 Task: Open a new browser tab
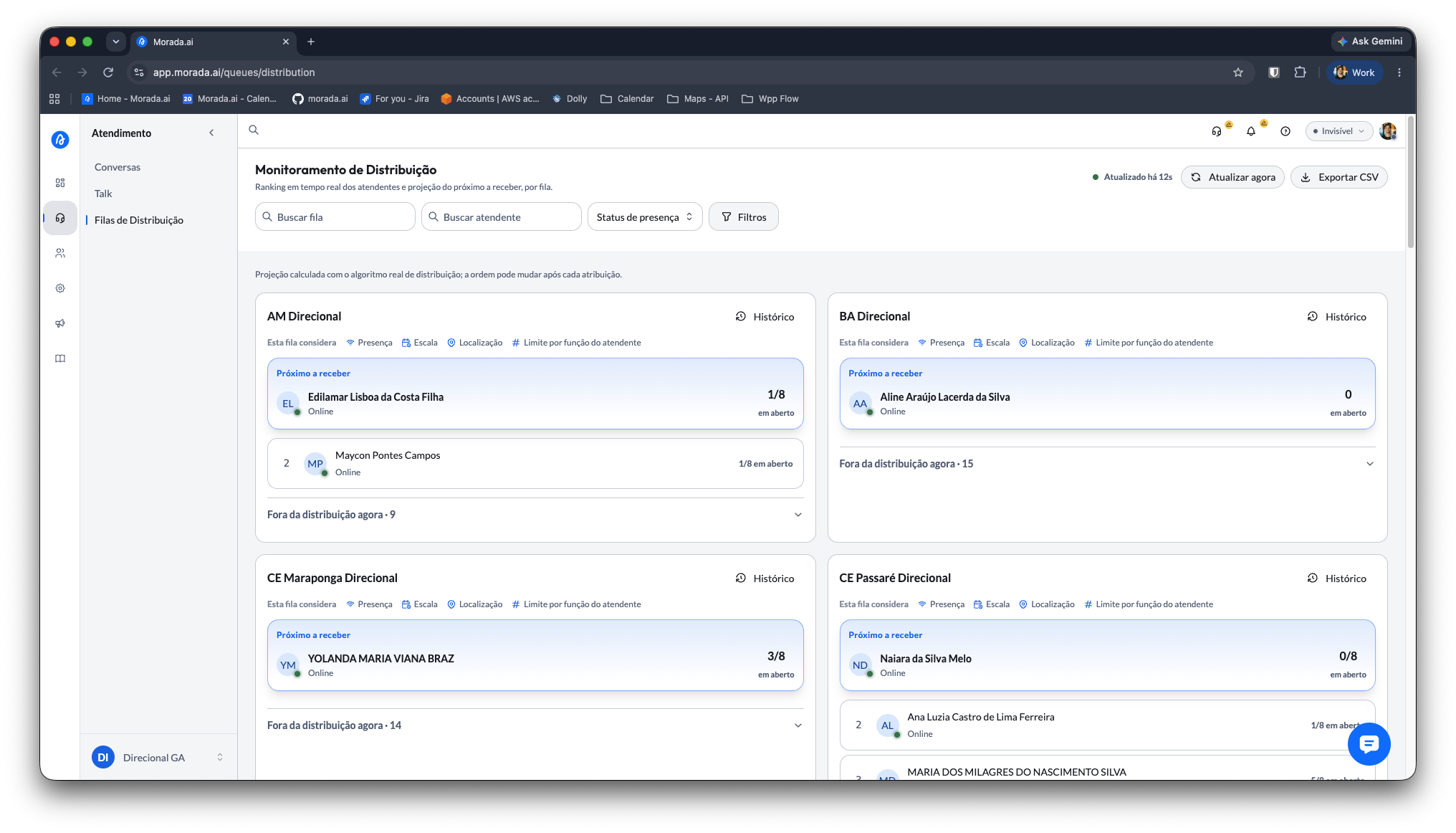[311, 42]
